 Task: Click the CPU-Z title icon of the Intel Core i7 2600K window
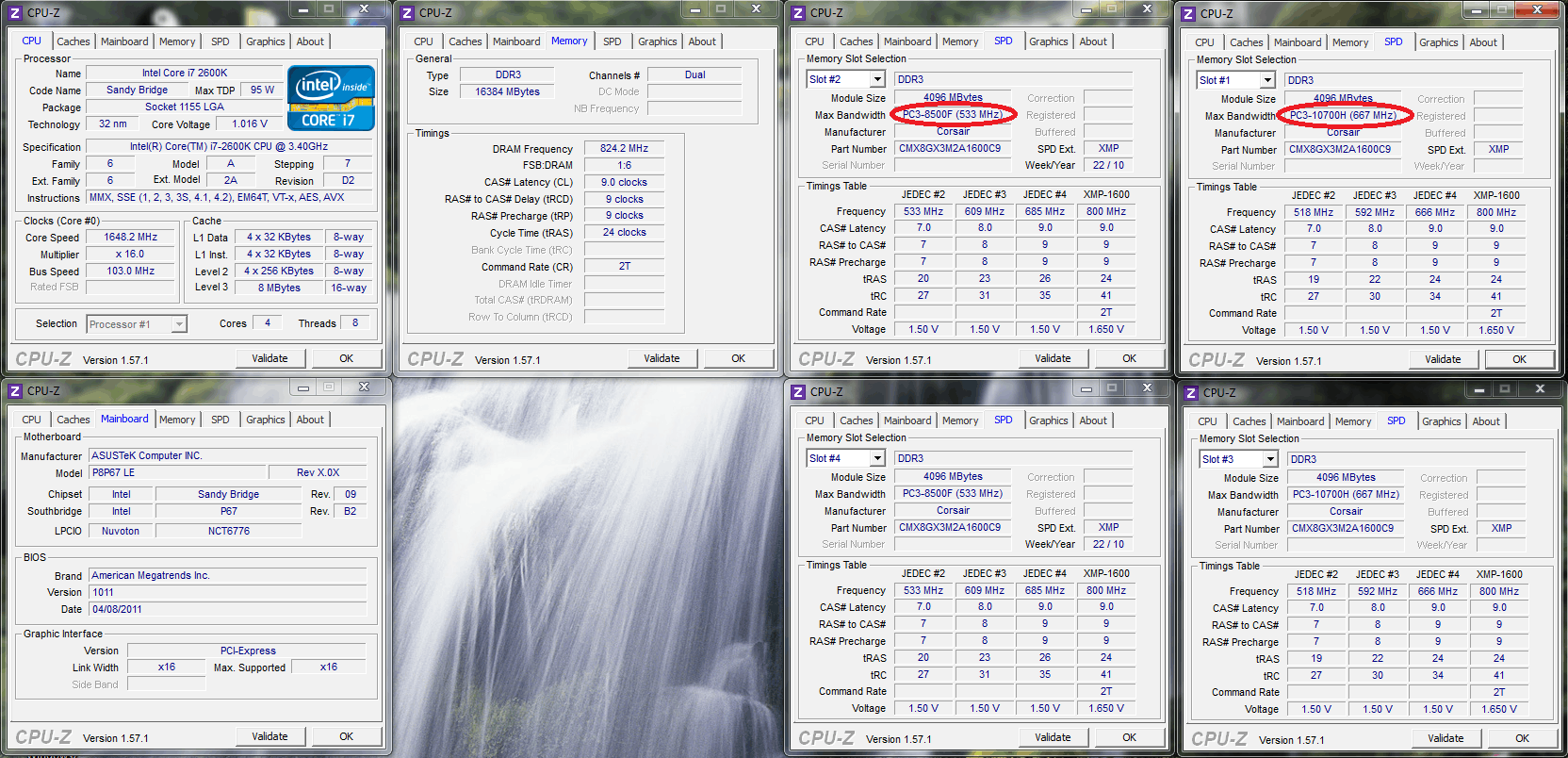[15, 12]
